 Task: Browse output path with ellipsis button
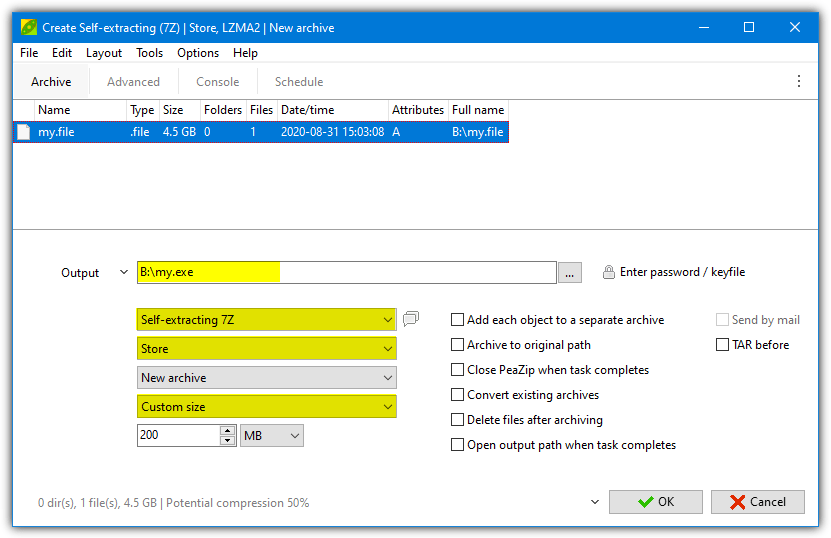570,272
